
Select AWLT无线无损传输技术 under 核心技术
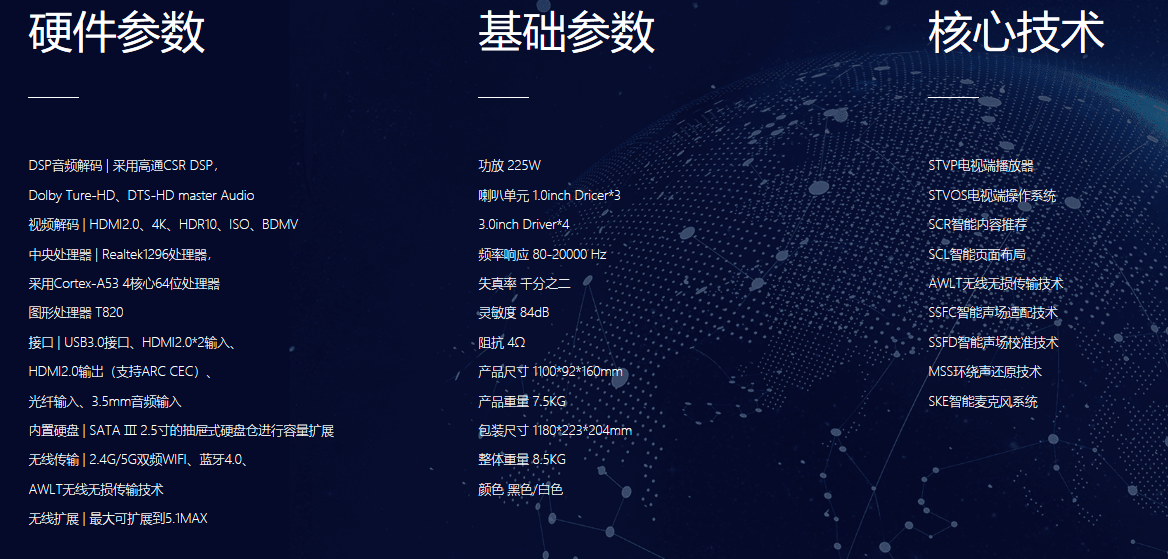pyautogui.click(x=996, y=283)
